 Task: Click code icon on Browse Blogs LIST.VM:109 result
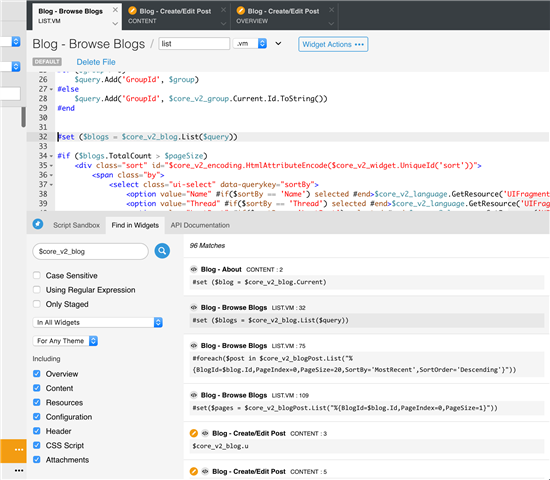pos(194,395)
